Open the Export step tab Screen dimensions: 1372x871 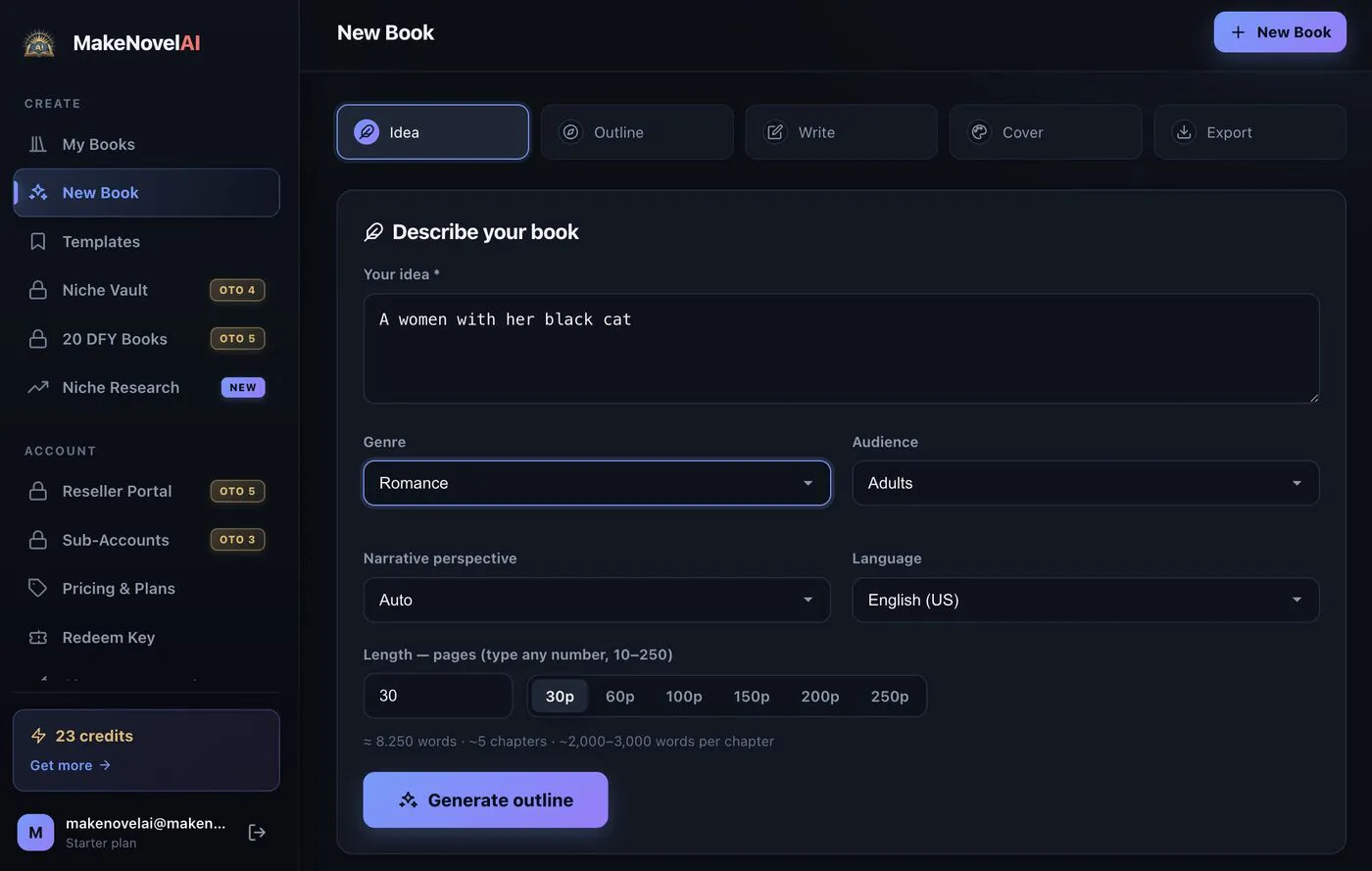point(1250,132)
